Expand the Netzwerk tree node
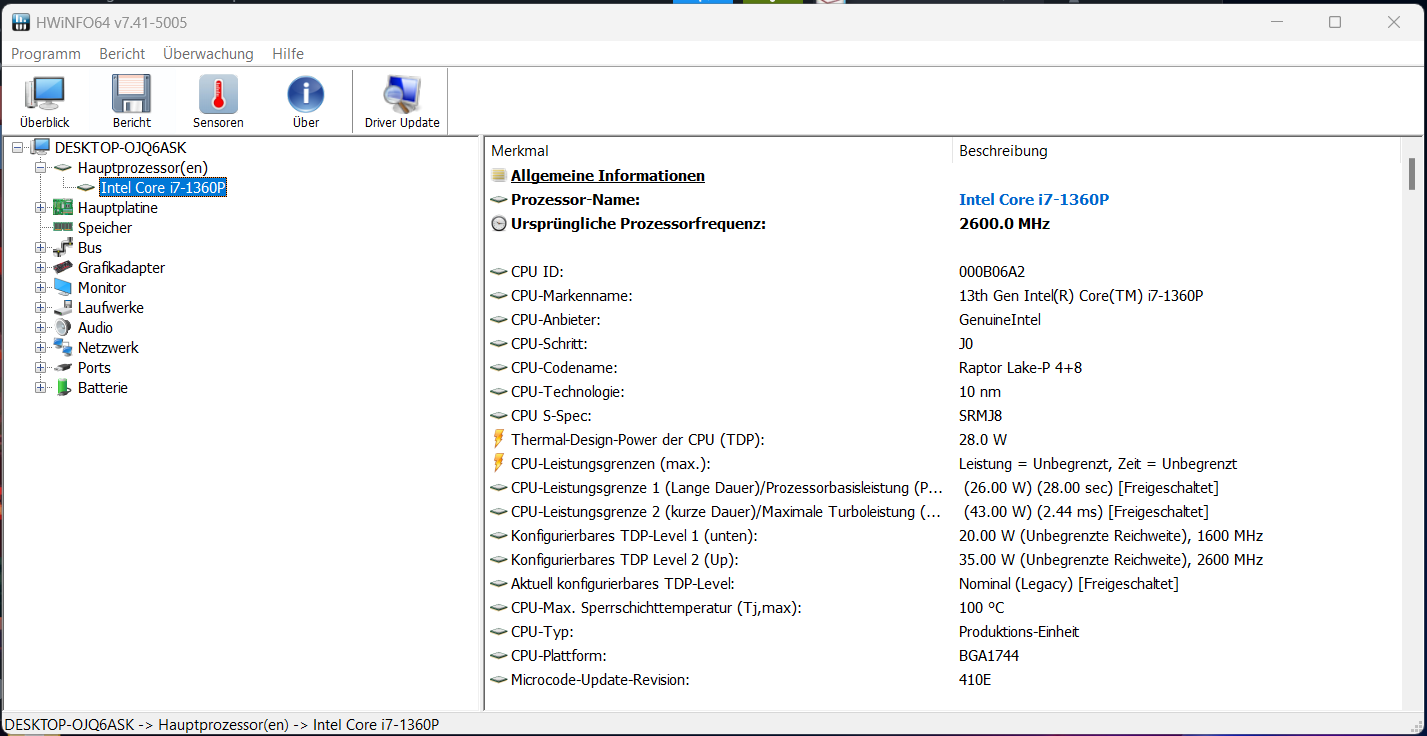The image size is (1427, 736). (x=41, y=348)
